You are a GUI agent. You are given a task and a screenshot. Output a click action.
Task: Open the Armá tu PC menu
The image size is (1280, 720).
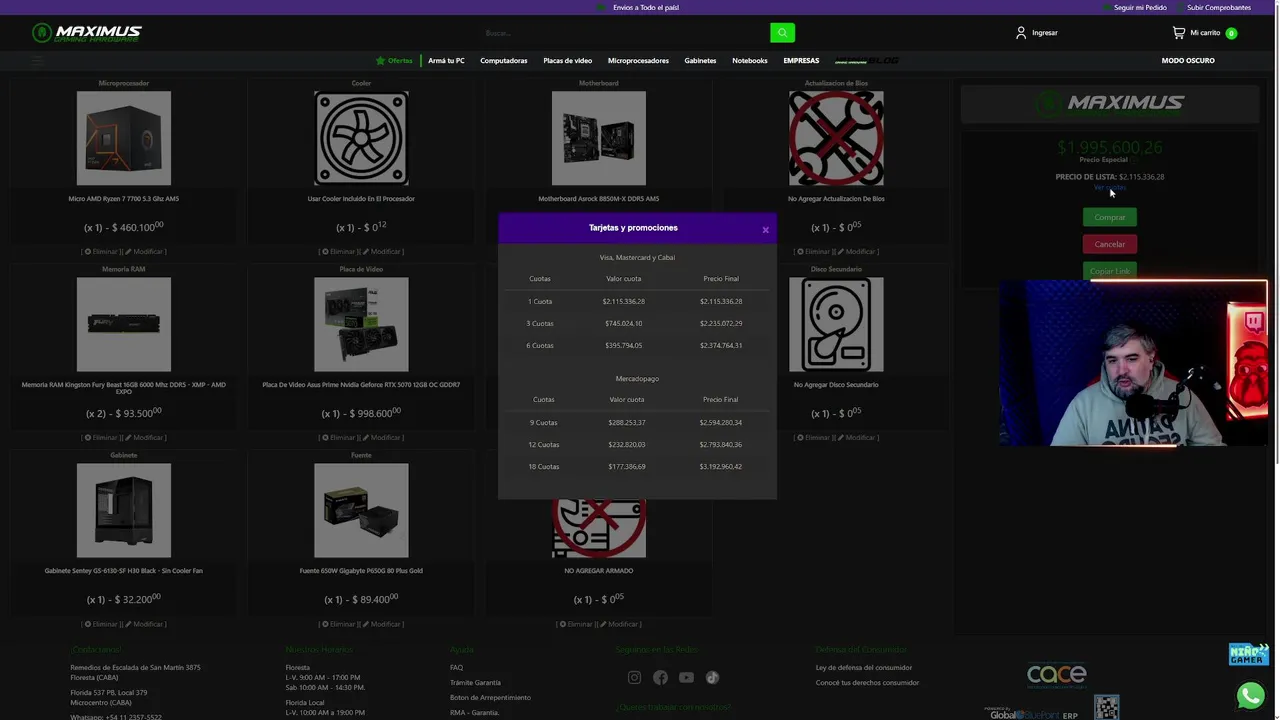click(x=446, y=60)
